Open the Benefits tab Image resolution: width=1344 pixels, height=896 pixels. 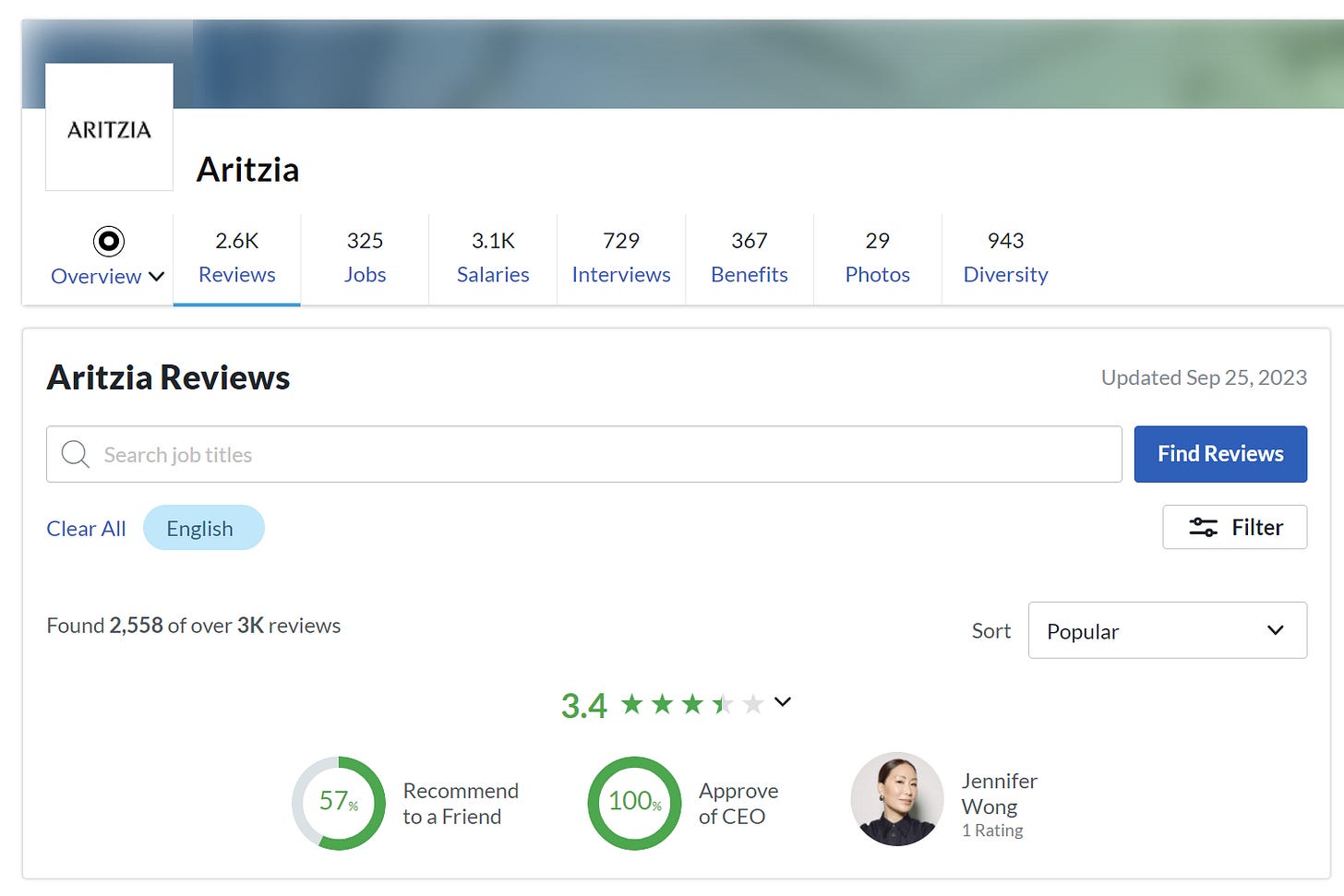pyautogui.click(x=750, y=258)
